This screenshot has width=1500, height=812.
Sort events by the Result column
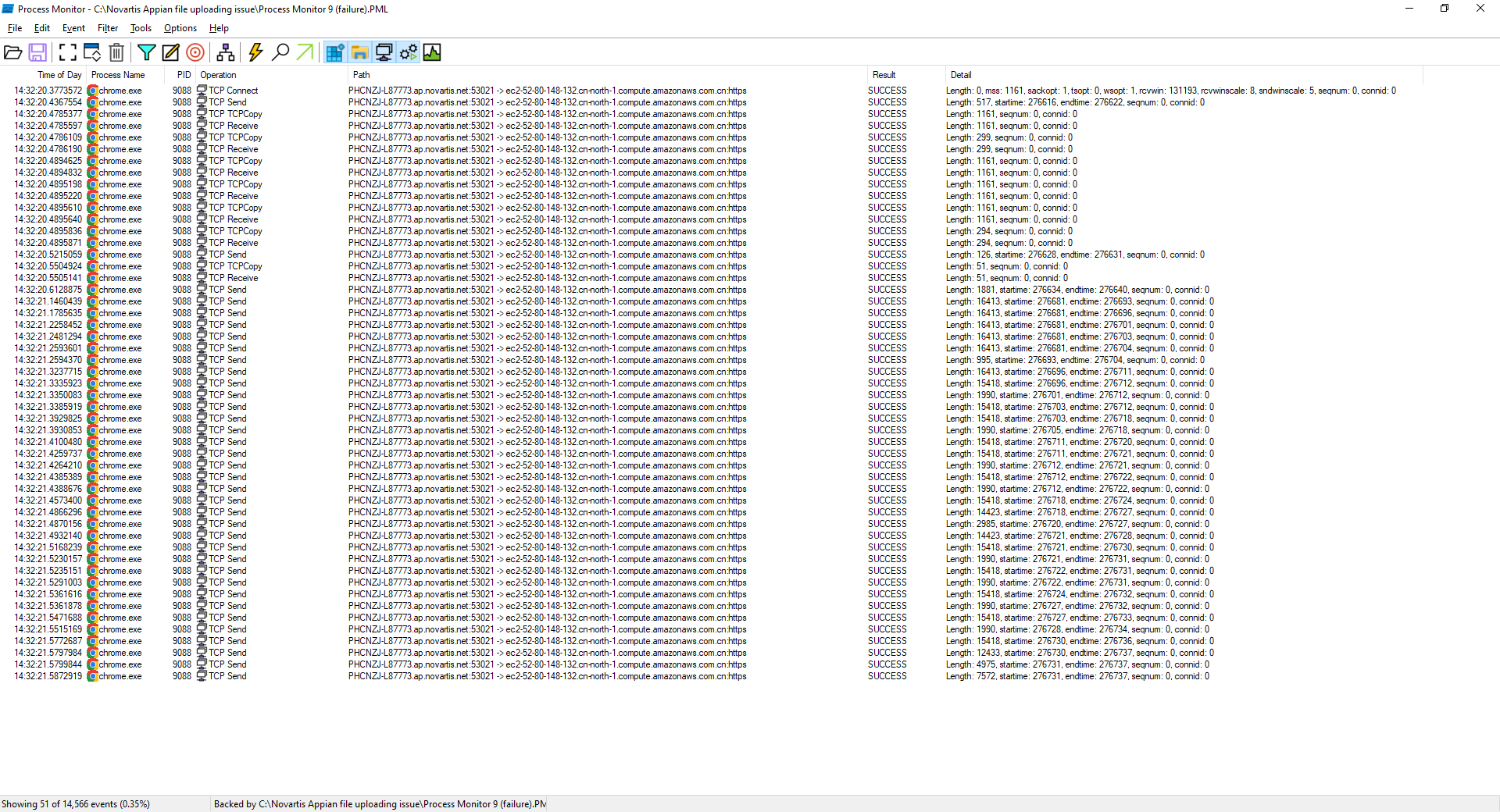pyautogui.click(x=884, y=74)
